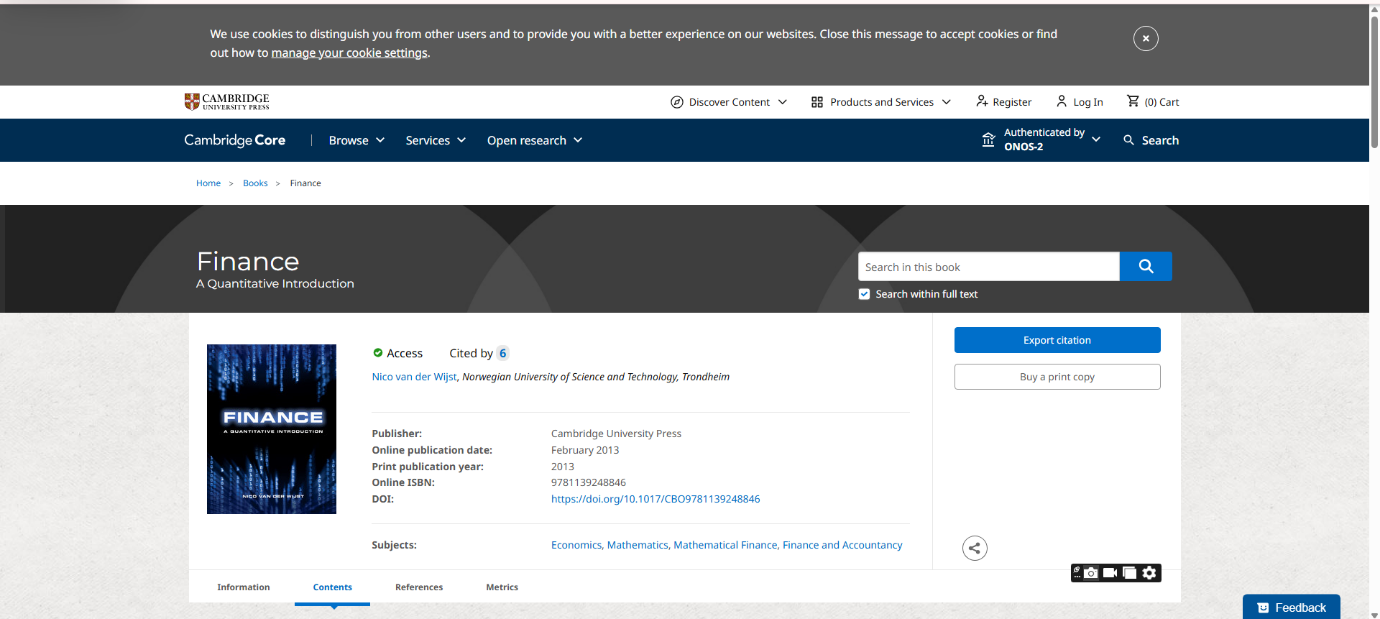Switch to the Metrics tab
Image resolution: width=1380 pixels, height=619 pixels.
502,587
